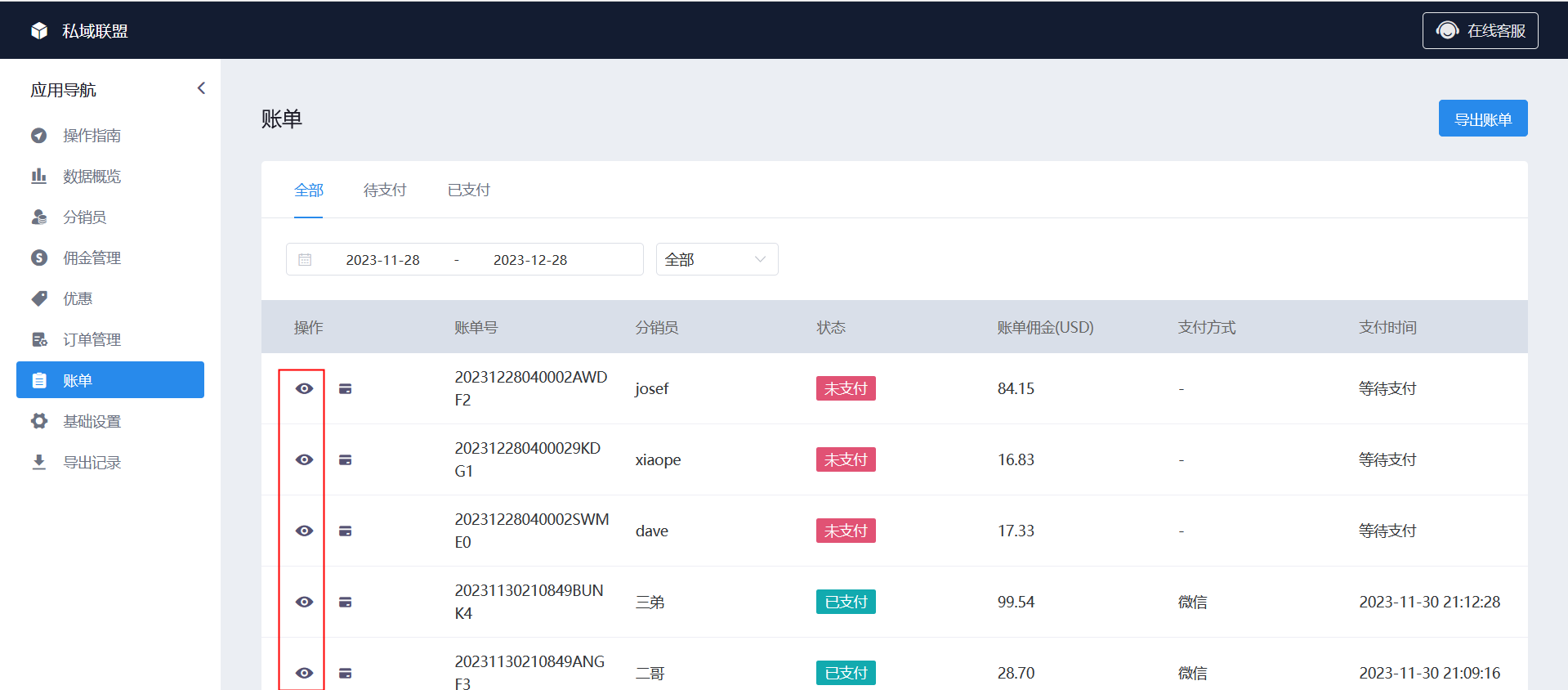
Task: Click bill number 20231228040002SWME0
Action: click(x=532, y=531)
